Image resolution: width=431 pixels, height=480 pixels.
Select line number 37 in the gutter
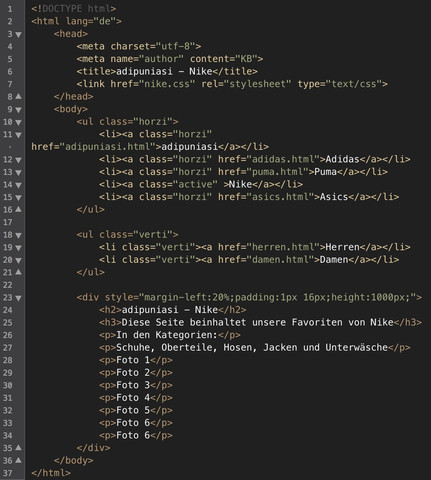[8, 473]
